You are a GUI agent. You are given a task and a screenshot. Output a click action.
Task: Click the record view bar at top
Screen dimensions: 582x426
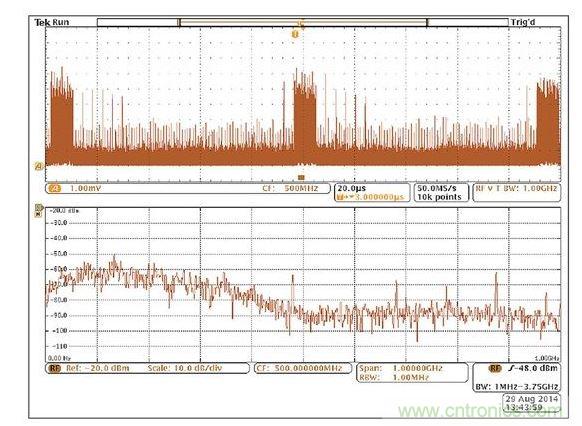303,23
